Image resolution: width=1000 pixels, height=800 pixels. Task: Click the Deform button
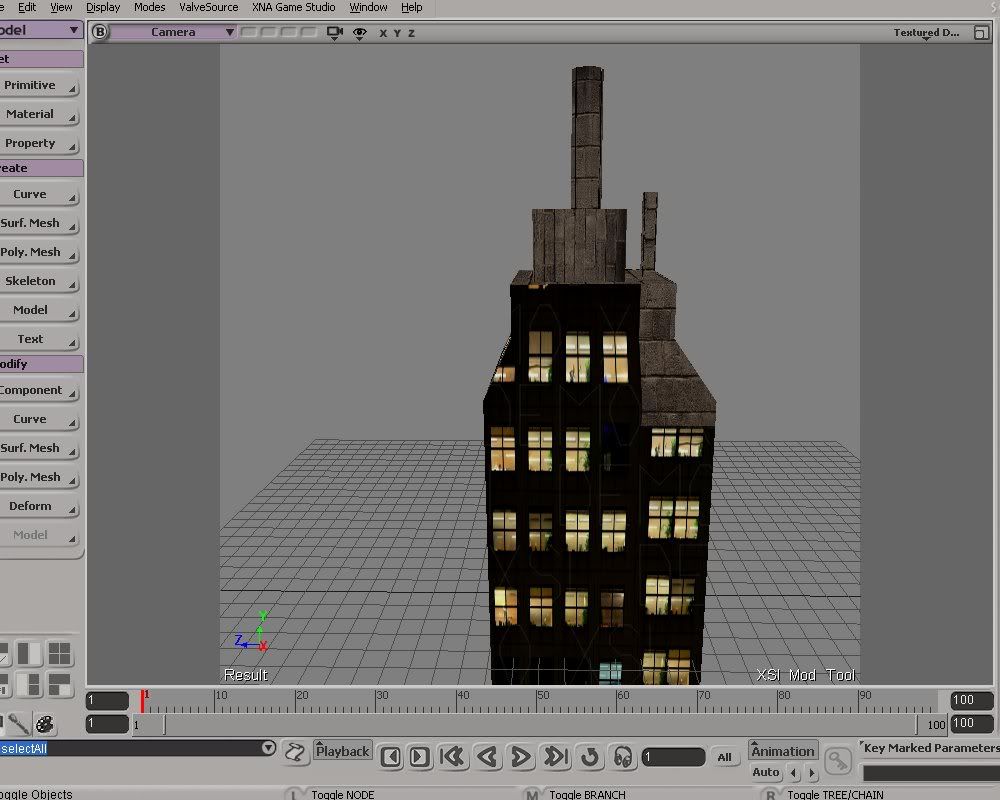click(38, 507)
